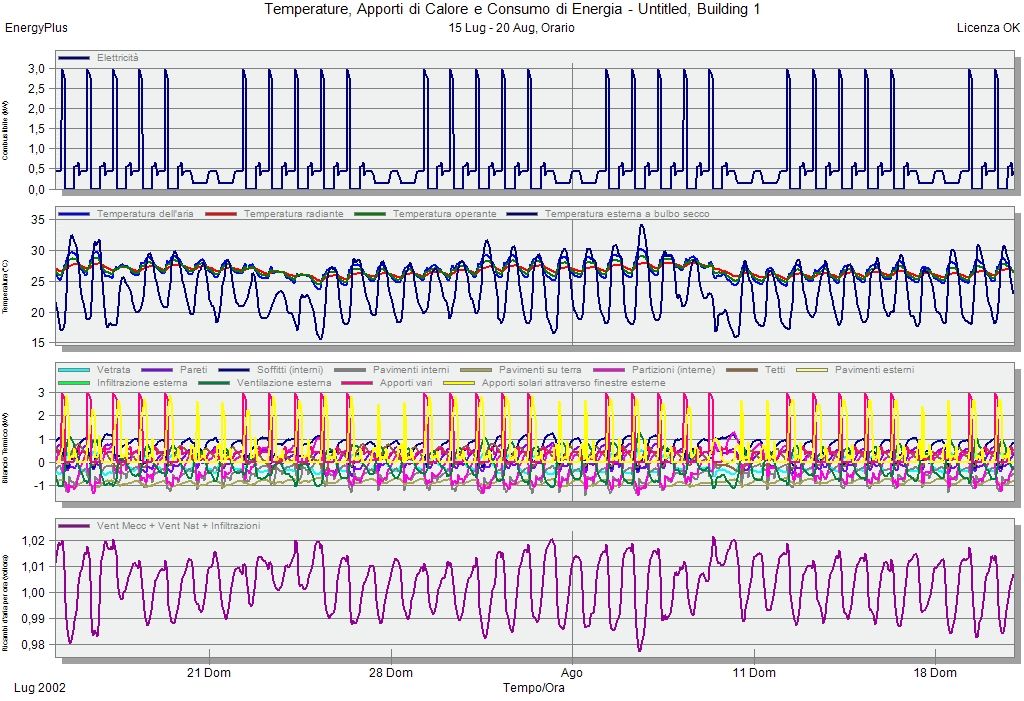
Task: Click the Pavimenti esterni legend swatch
Action: click(812, 370)
